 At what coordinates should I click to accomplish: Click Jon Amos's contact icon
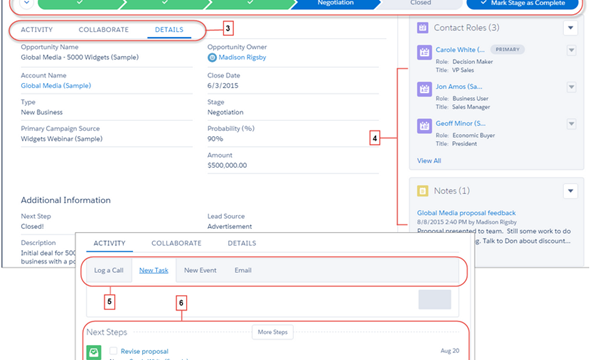coord(424,89)
